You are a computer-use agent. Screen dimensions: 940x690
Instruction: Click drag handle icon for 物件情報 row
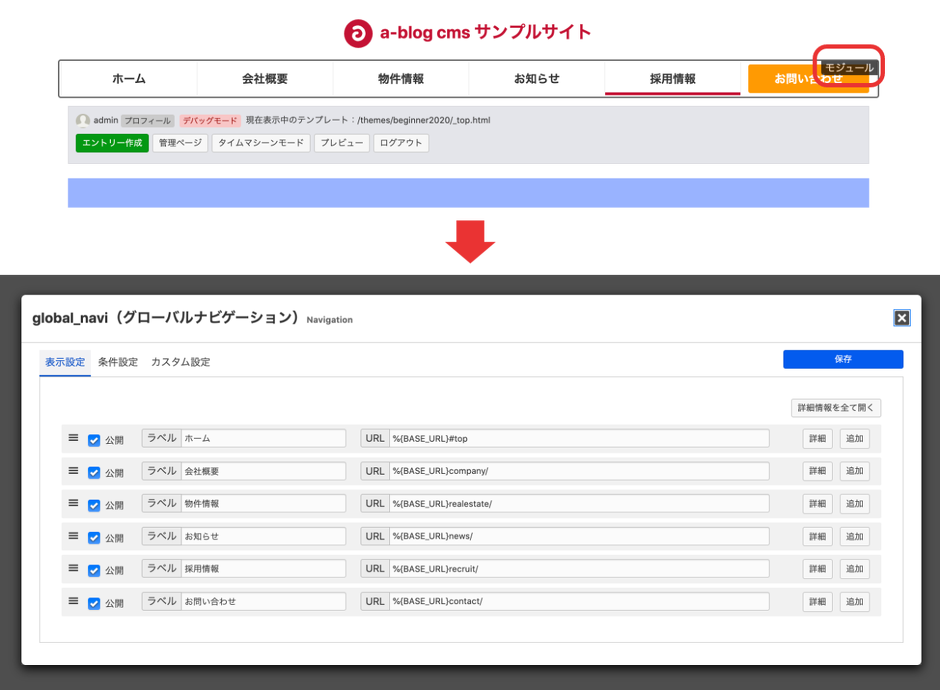click(73, 503)
